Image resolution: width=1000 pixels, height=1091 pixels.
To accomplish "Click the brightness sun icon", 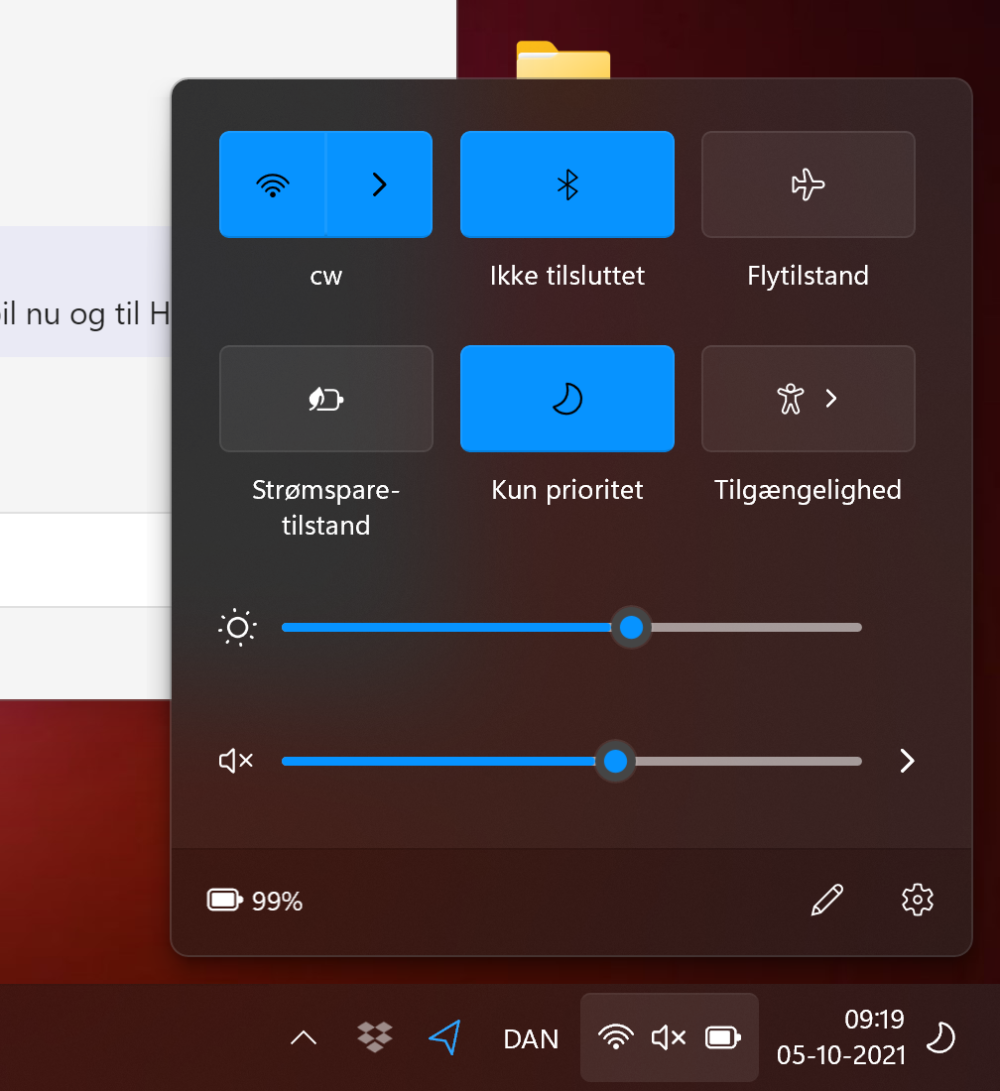I will click(x=237, y=628).
